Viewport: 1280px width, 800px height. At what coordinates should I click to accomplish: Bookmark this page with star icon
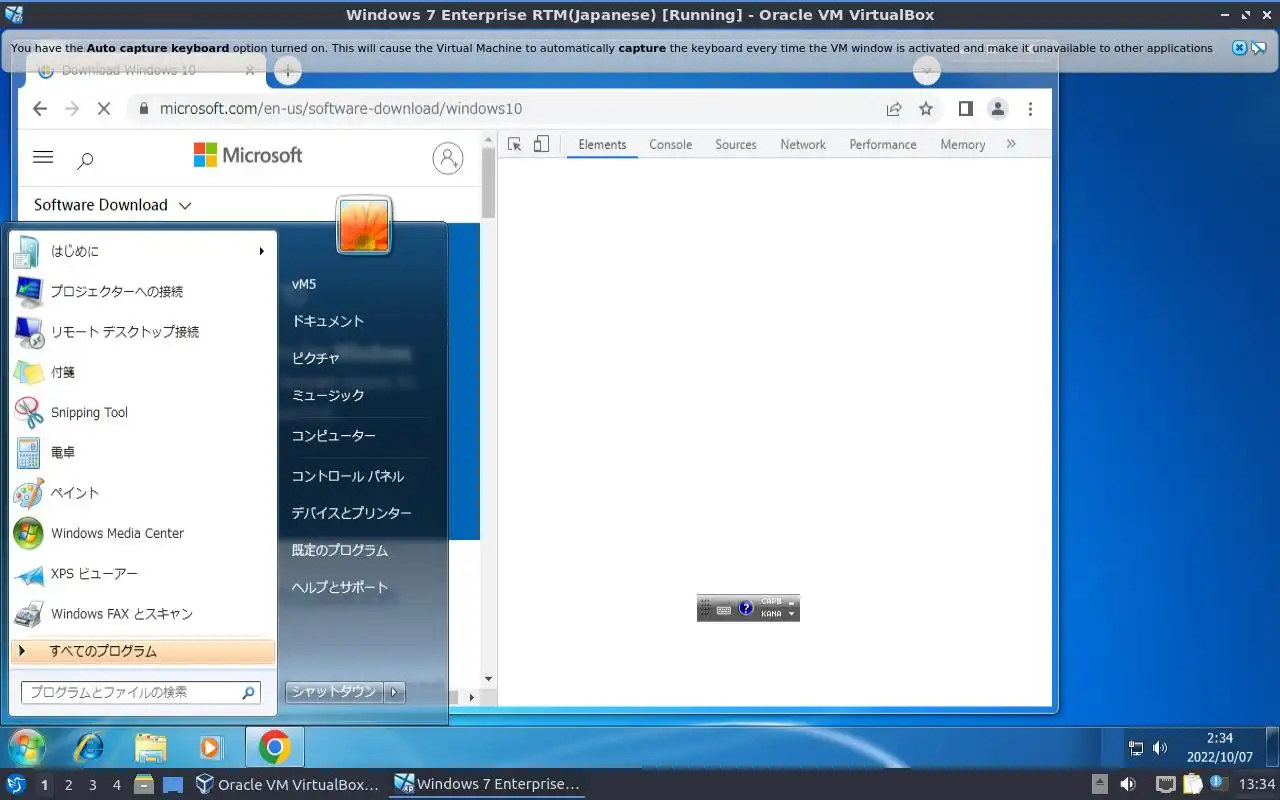tap(926, 109)
